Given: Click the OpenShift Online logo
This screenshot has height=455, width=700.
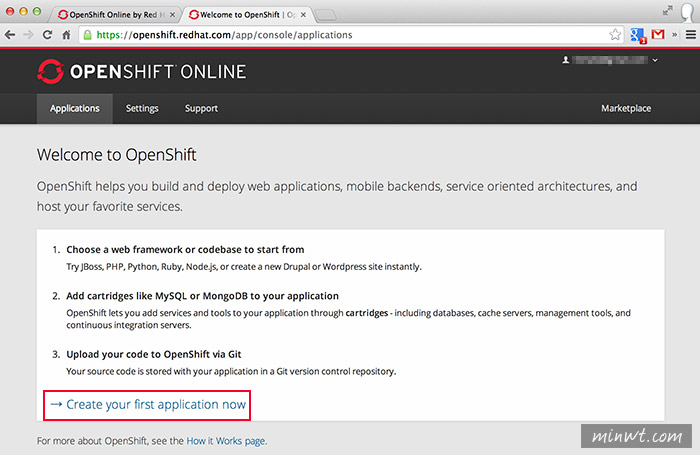Looking at the screenshot, I should coord(142,71).
